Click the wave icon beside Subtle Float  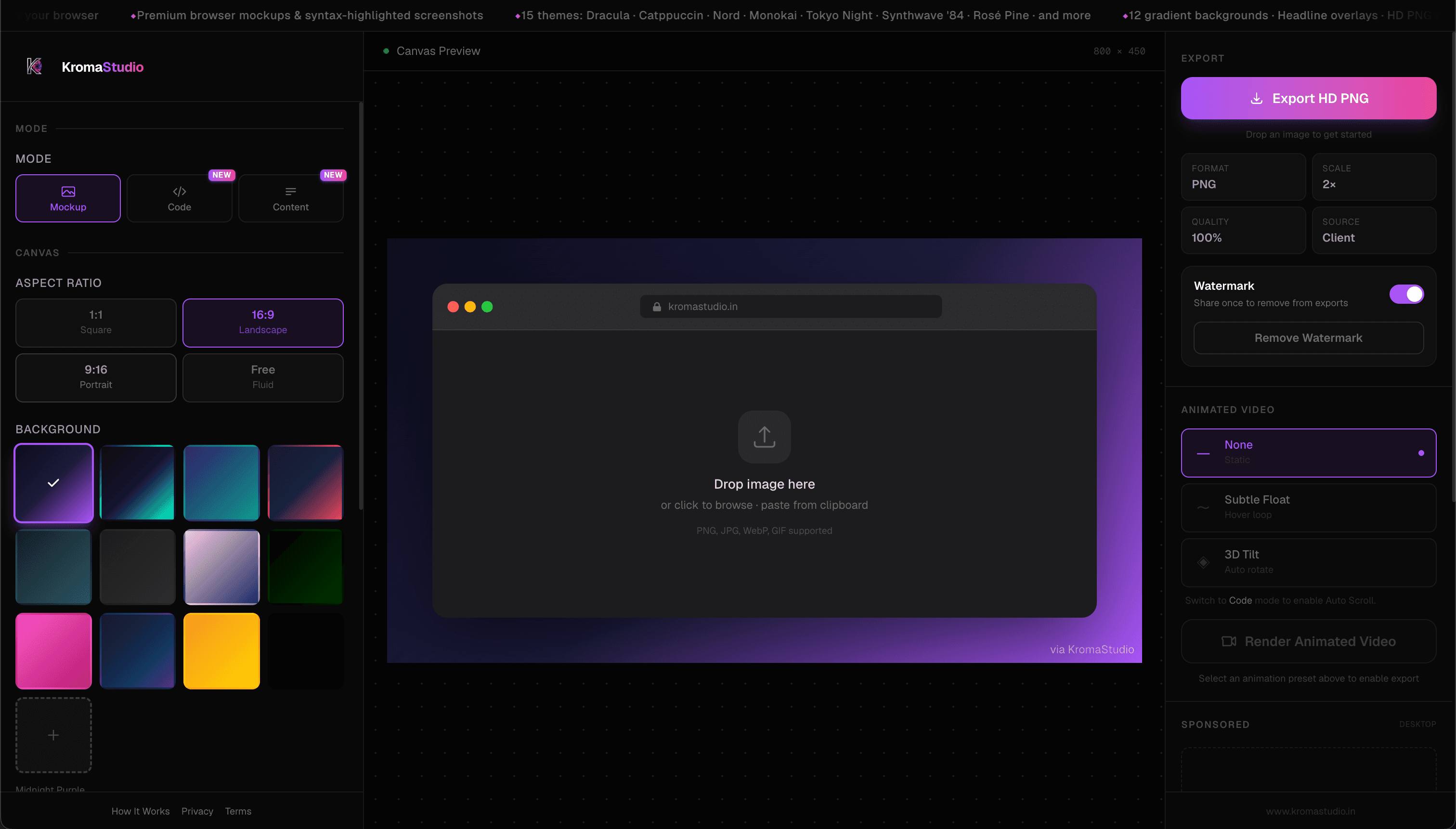(x=1203, y=507)
